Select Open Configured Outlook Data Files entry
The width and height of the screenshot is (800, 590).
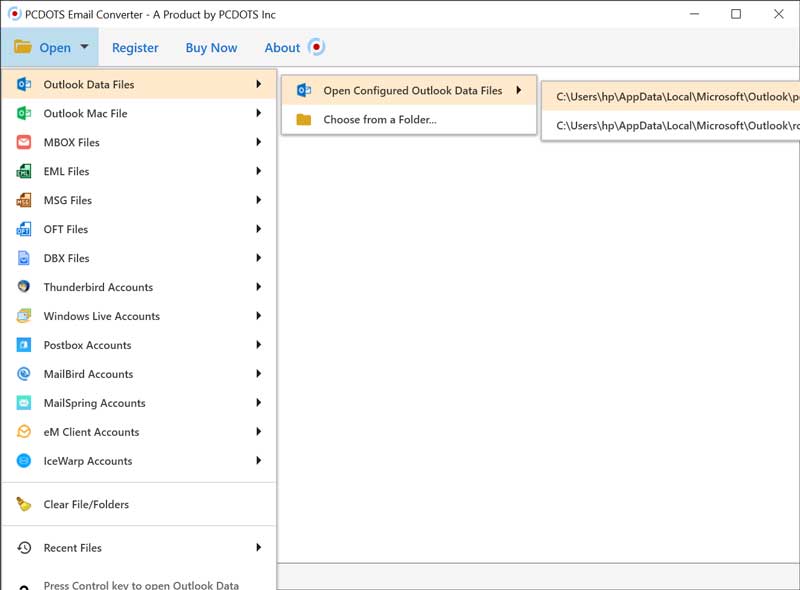click(409, 90)
